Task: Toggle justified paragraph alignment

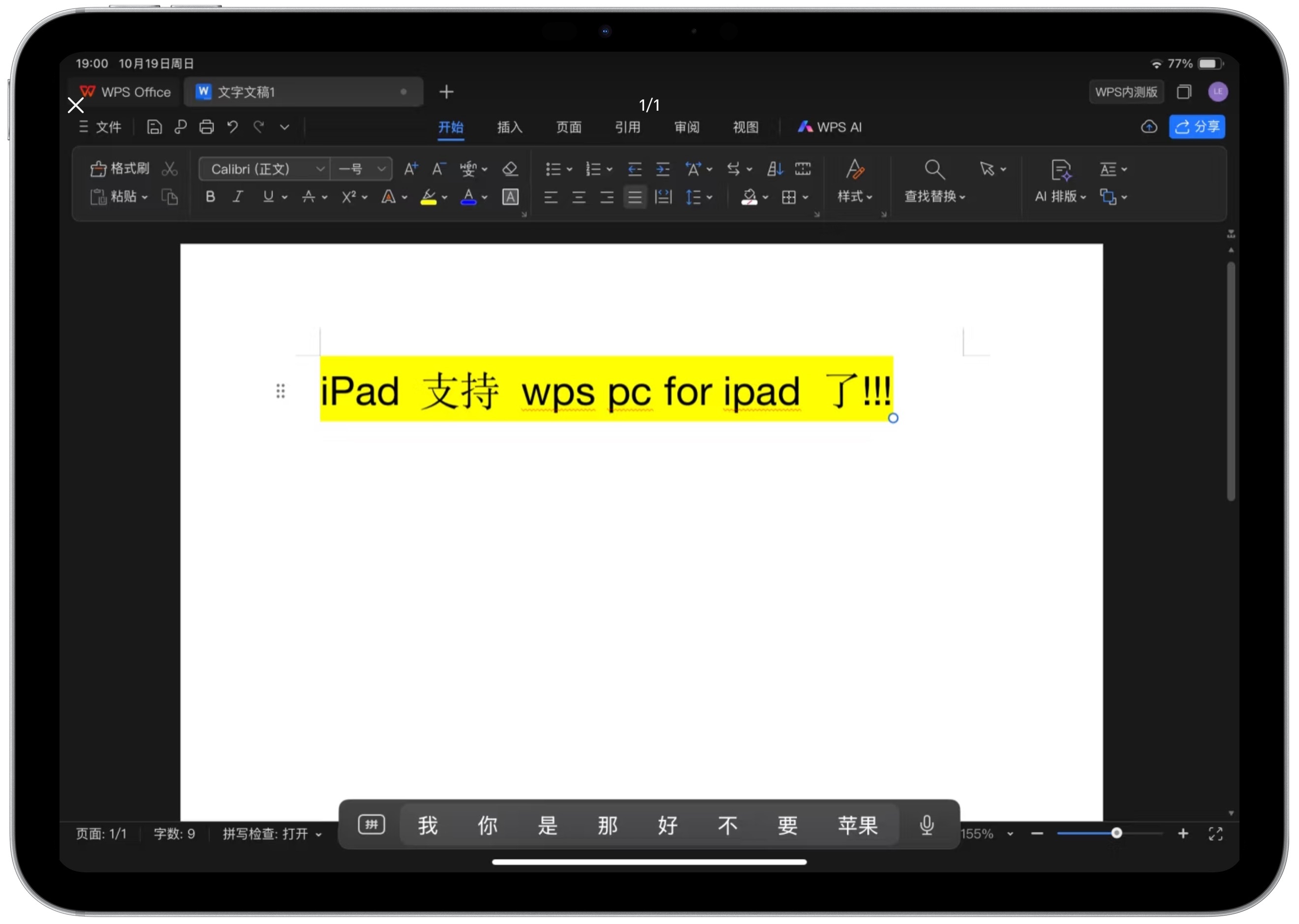Action: point(634,197)
